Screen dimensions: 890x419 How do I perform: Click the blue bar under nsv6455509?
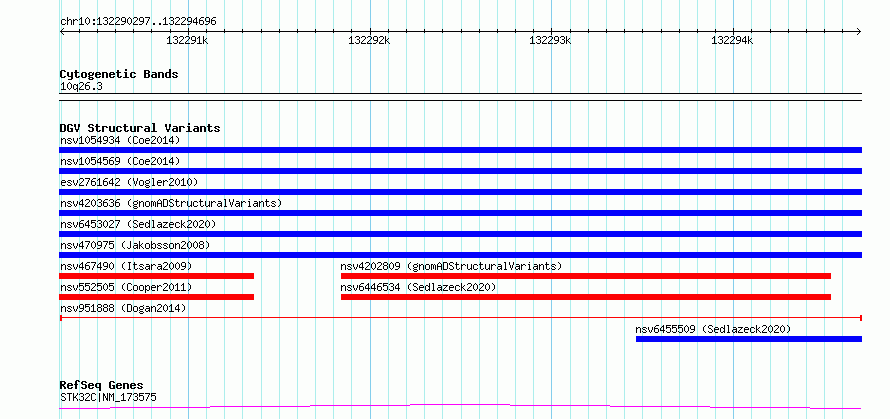(x=749, y=339)
